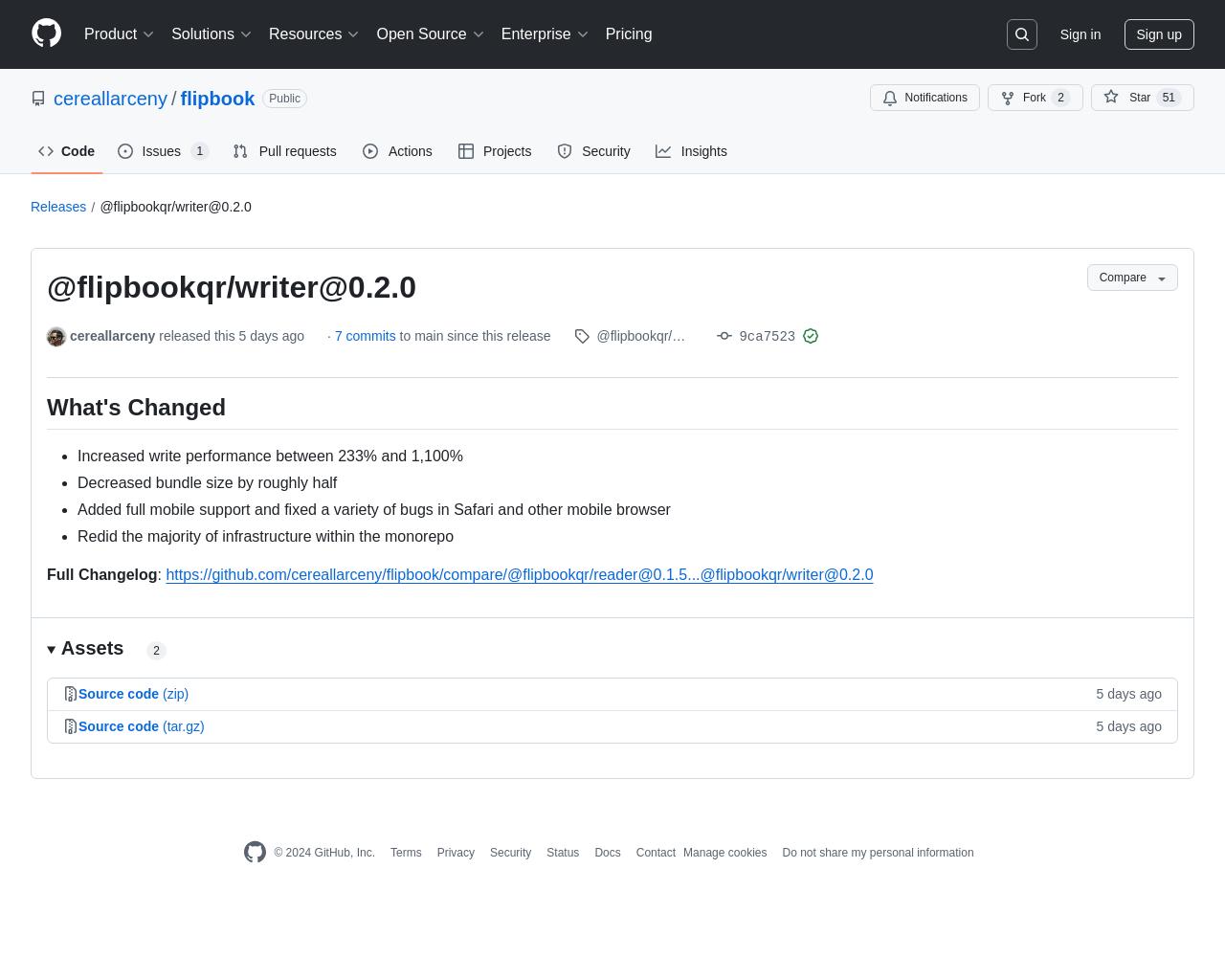The height and width of the screenshot is (980, 1225).
Task: Click the Public badge label
Action: [284, 99]
